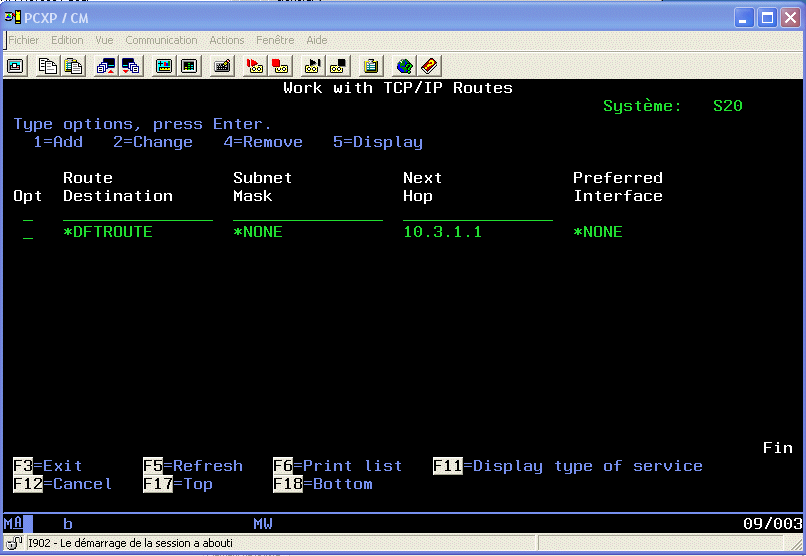Image resolution: width=806 pixels, height=556 pixels.
Task: Click the F18=Bottom function key
Action: point(323,484)
